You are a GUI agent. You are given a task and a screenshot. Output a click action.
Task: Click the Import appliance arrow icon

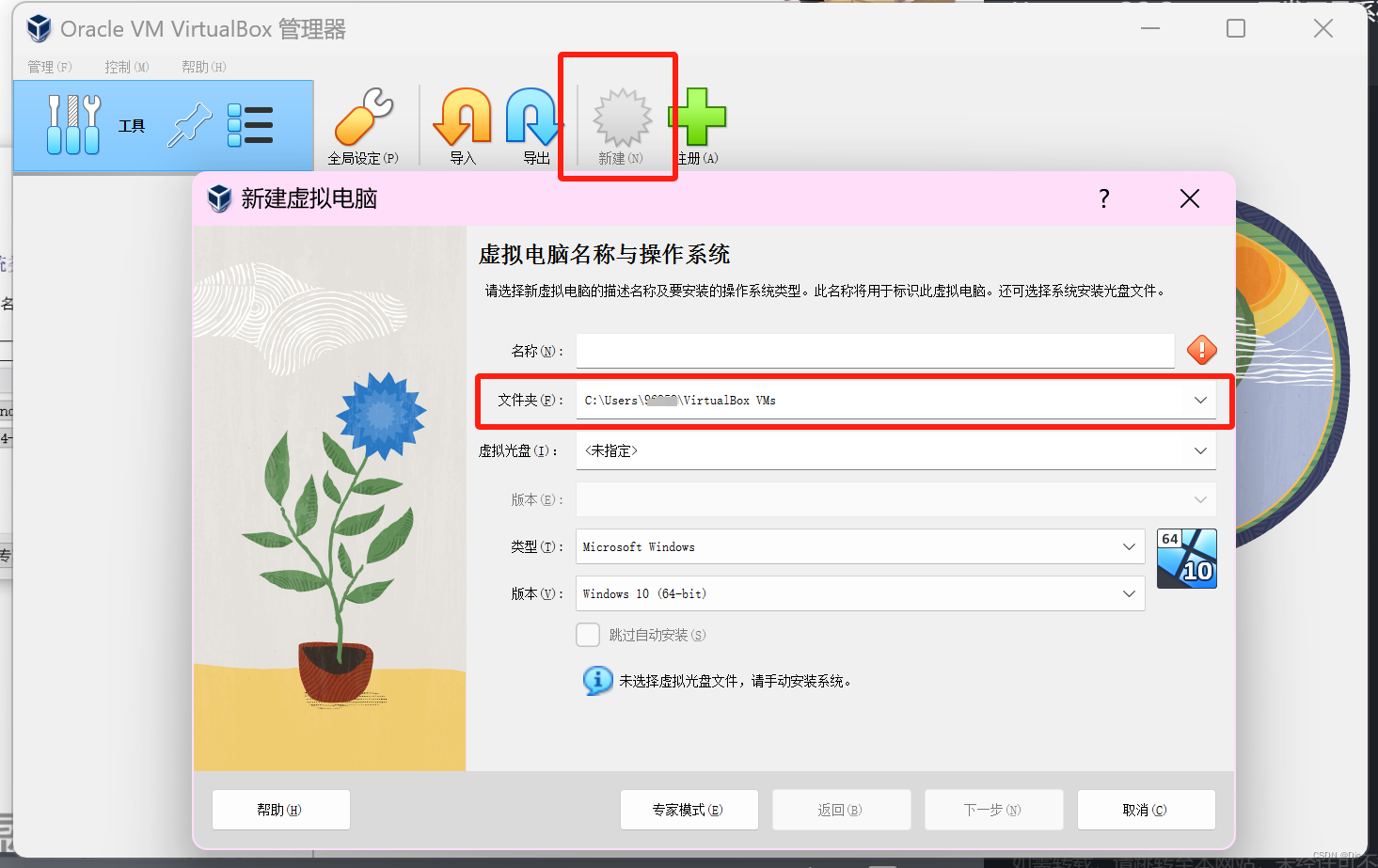point(463,117)
